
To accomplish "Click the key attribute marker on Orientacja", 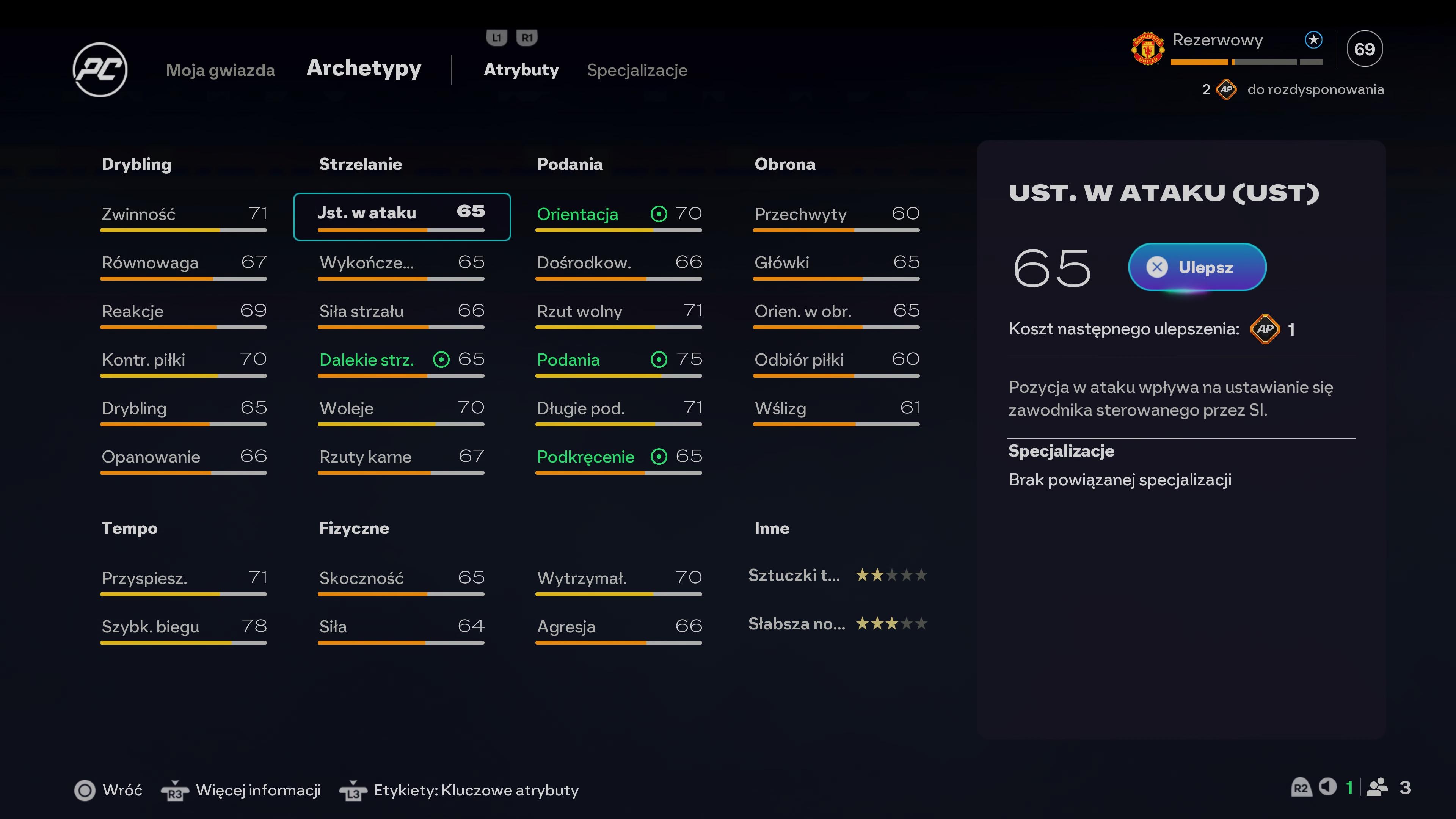I will pos(659,213).
